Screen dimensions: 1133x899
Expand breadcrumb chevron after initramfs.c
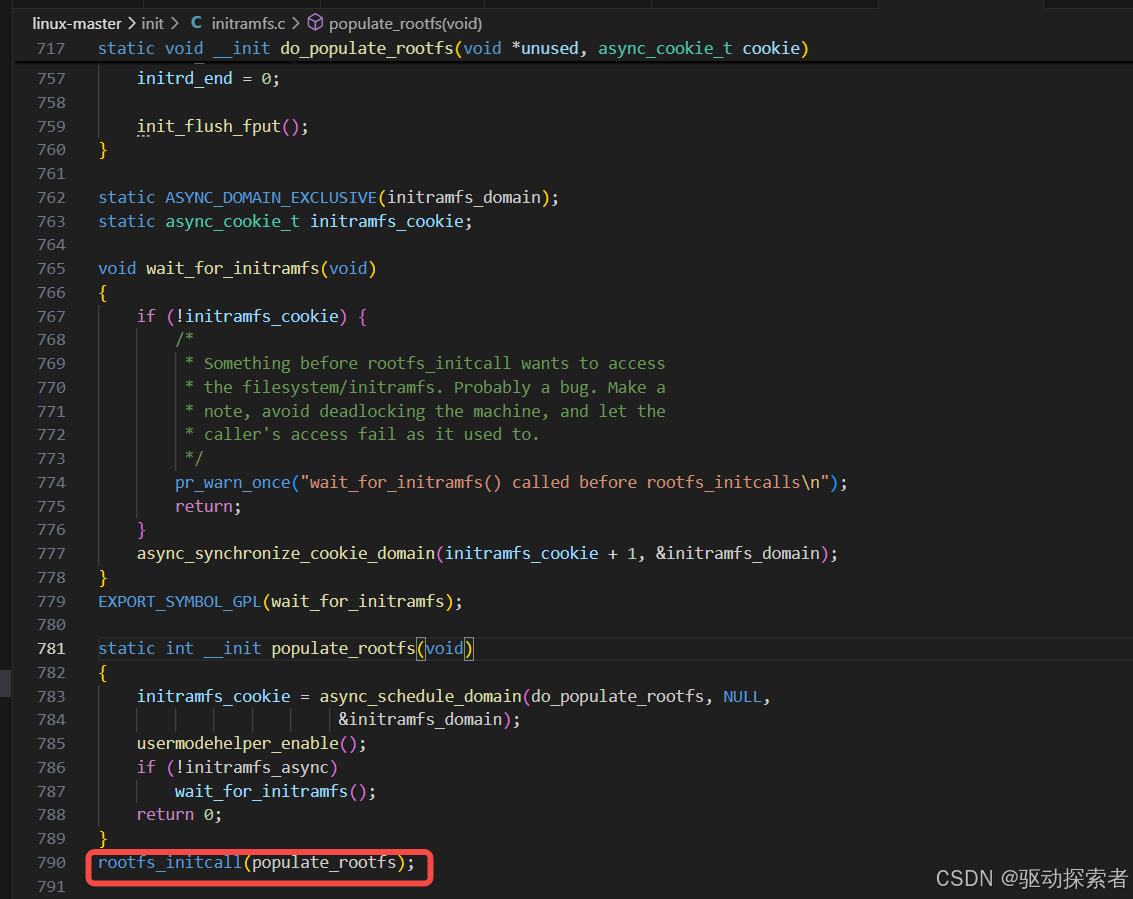click(x=296, y=23)
